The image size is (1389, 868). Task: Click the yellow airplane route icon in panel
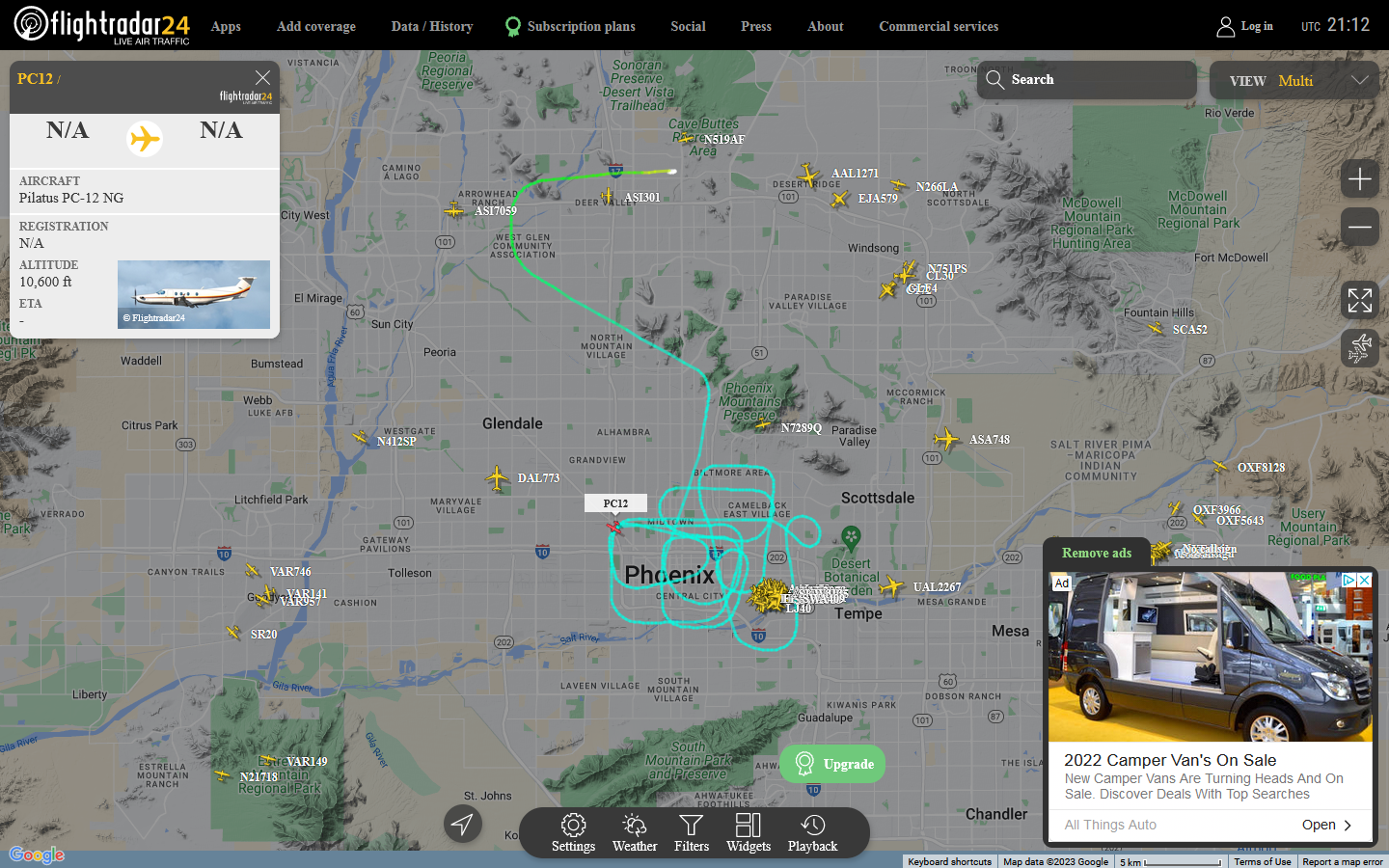tap(145, 139)
